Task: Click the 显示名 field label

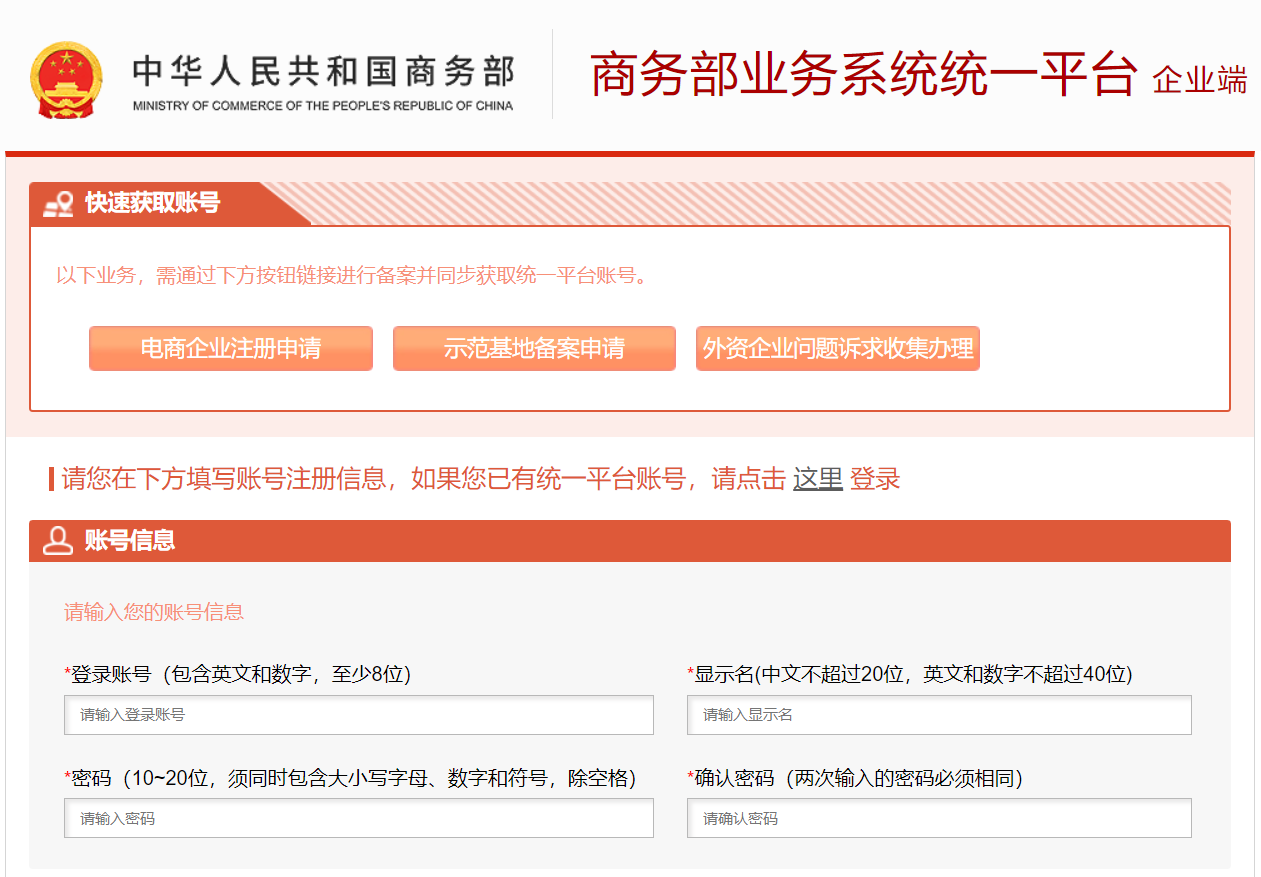Action: click(910, 674)
